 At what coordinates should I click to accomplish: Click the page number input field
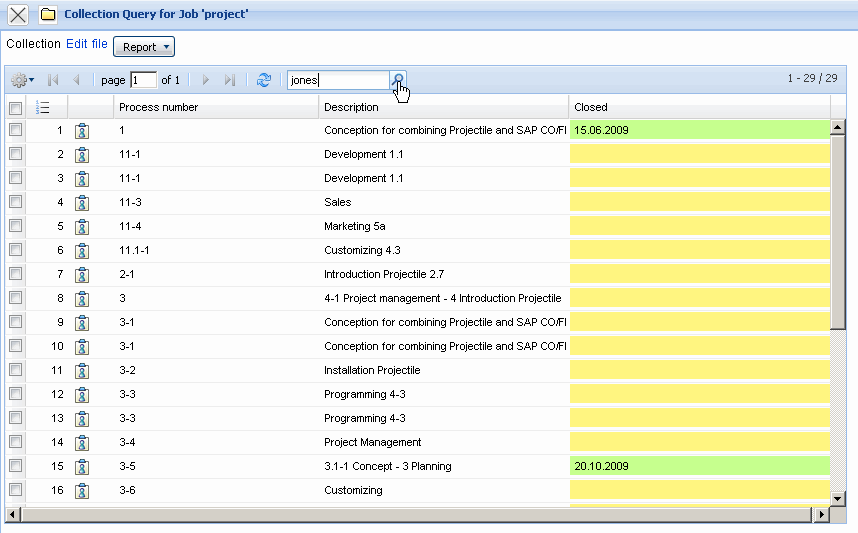[x=143, y=80]
